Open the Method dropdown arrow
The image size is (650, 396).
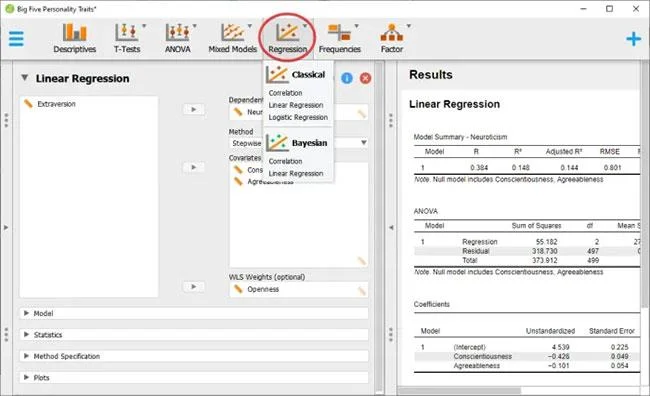[364, 143]
